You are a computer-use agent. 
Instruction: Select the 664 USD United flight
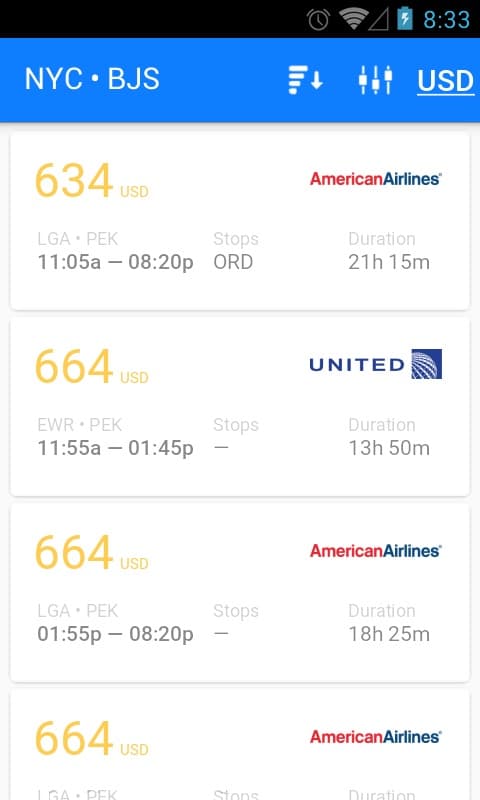point(240,407)
